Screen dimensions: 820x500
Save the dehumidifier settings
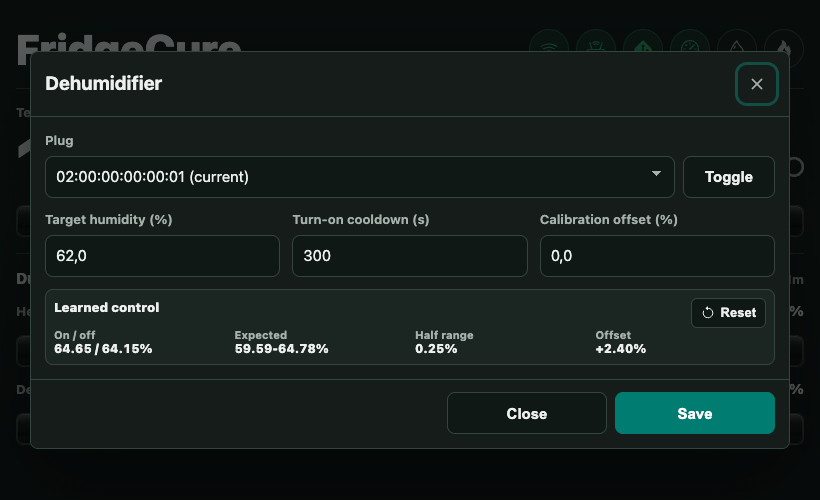[694, 413]
